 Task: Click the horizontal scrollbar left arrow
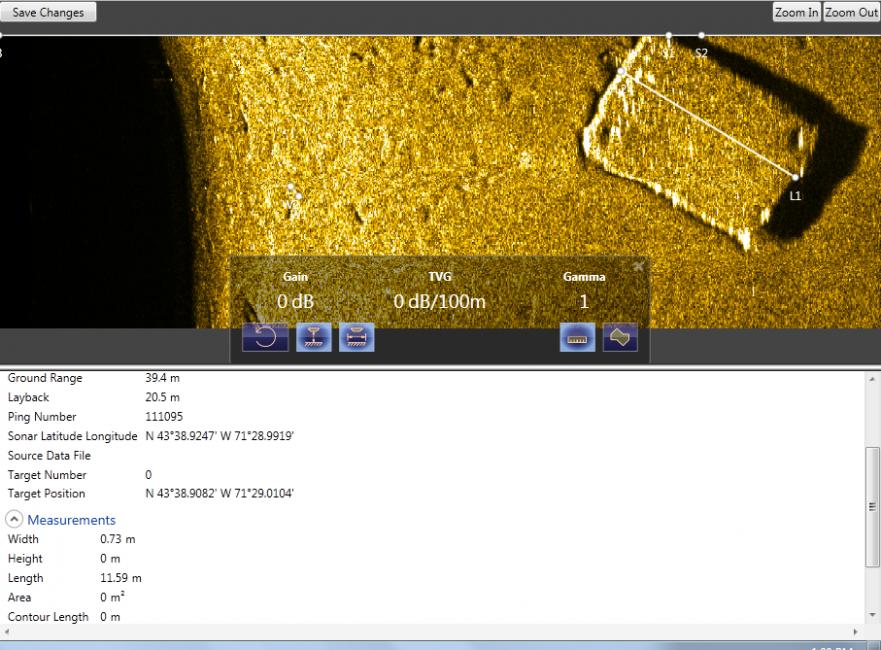(7, 631)
